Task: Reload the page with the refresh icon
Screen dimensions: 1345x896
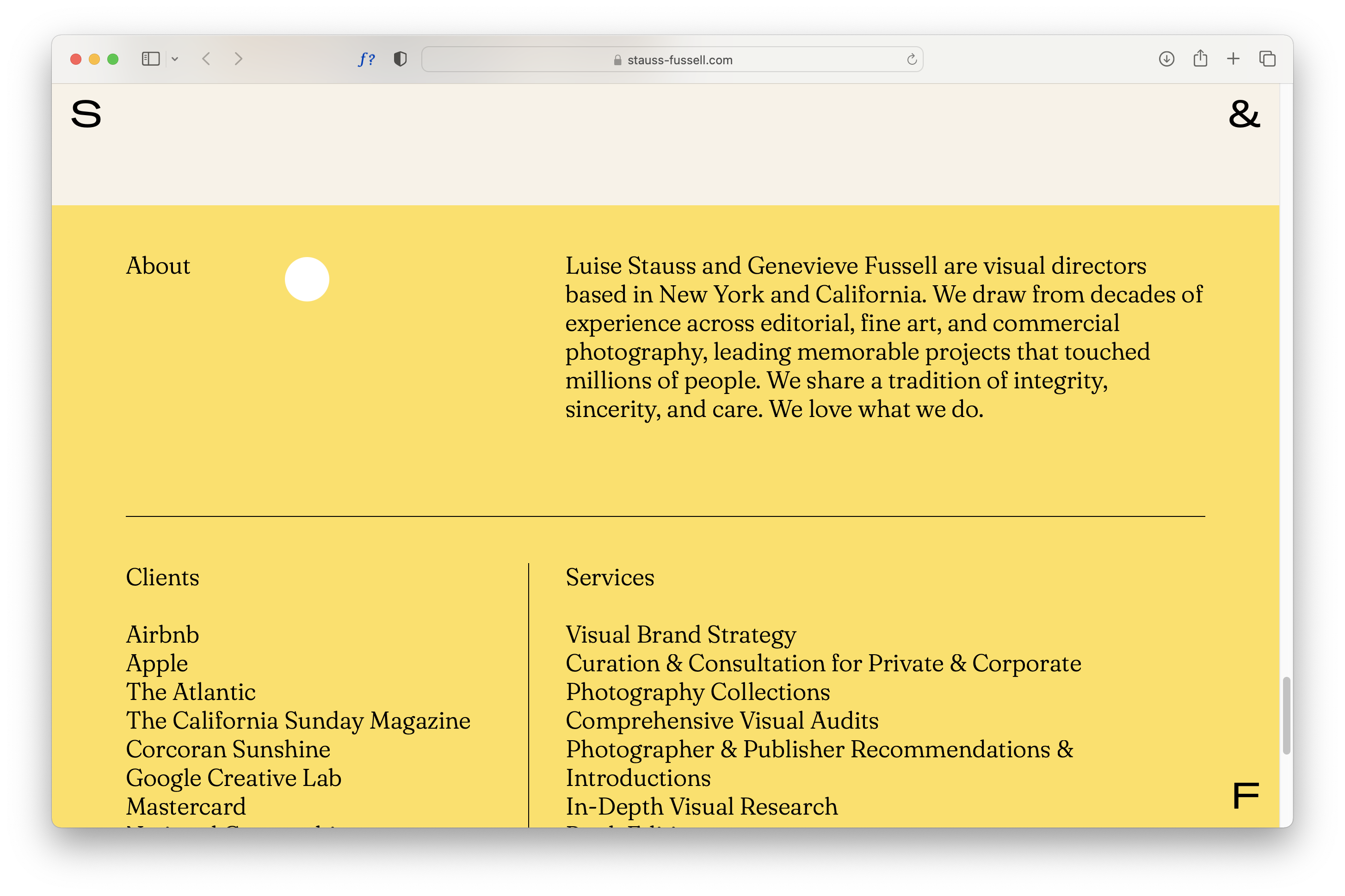Action: [911, 60]
